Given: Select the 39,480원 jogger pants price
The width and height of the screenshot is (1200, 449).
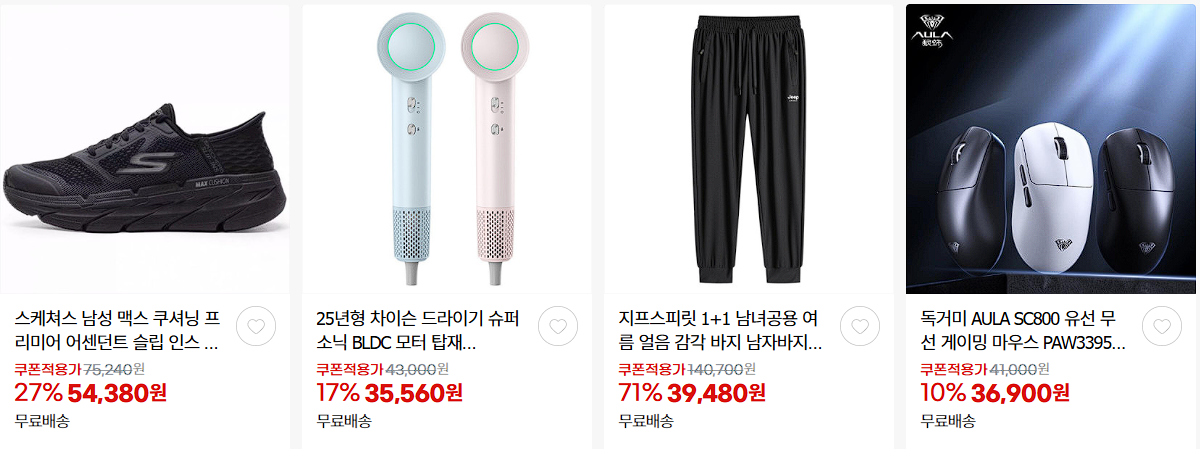Looking at the screenshot, I should (x=717, y=392).
